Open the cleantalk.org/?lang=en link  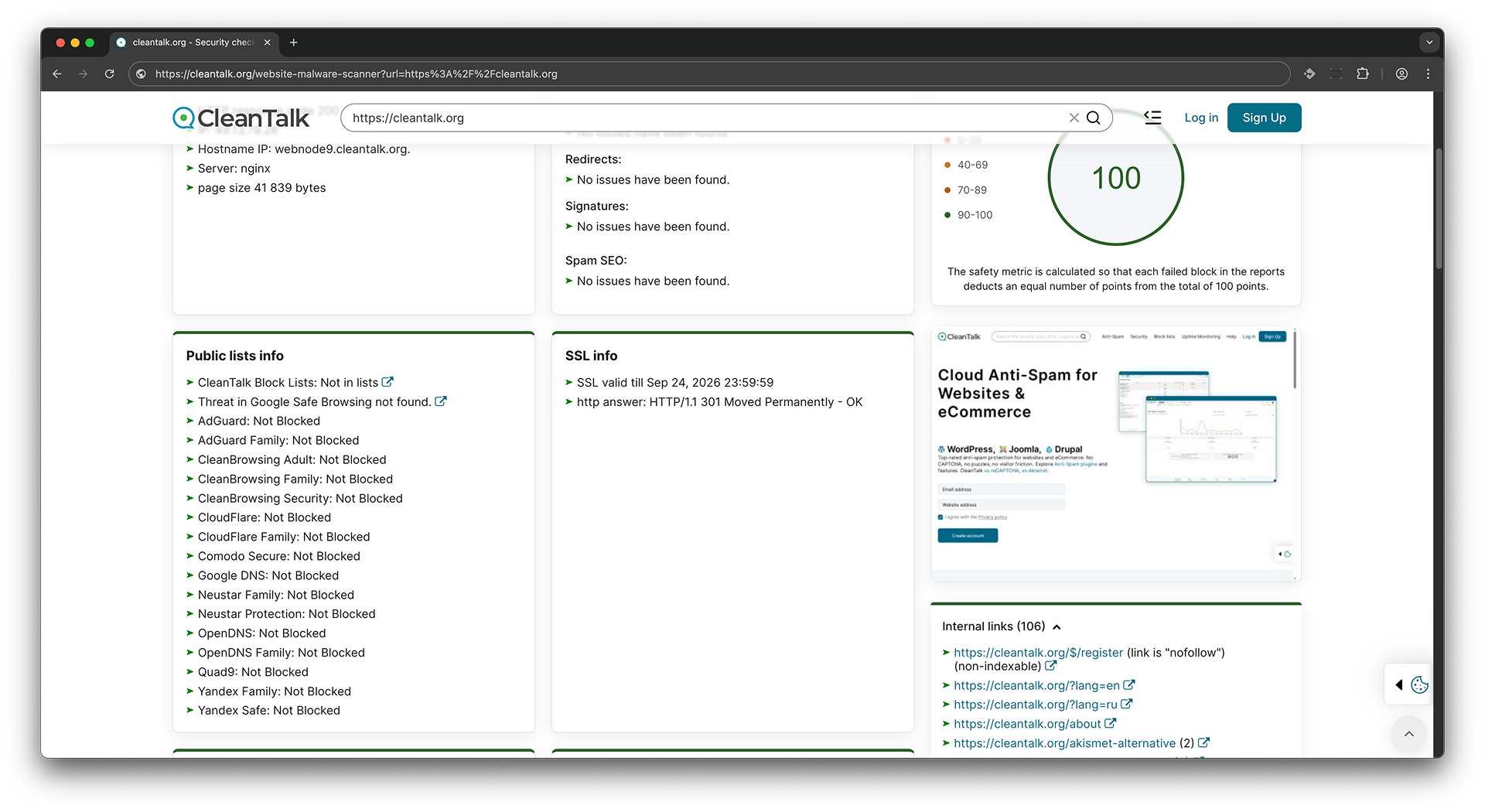[x=1036, y=685]
